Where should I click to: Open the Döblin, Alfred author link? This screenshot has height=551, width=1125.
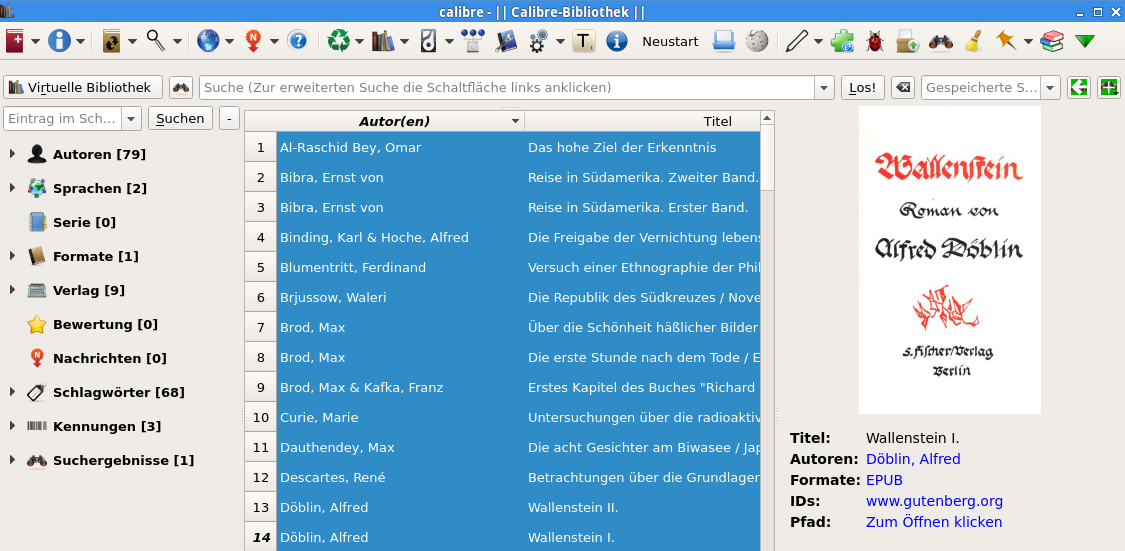pyautogui.click(x=913, y=459)
